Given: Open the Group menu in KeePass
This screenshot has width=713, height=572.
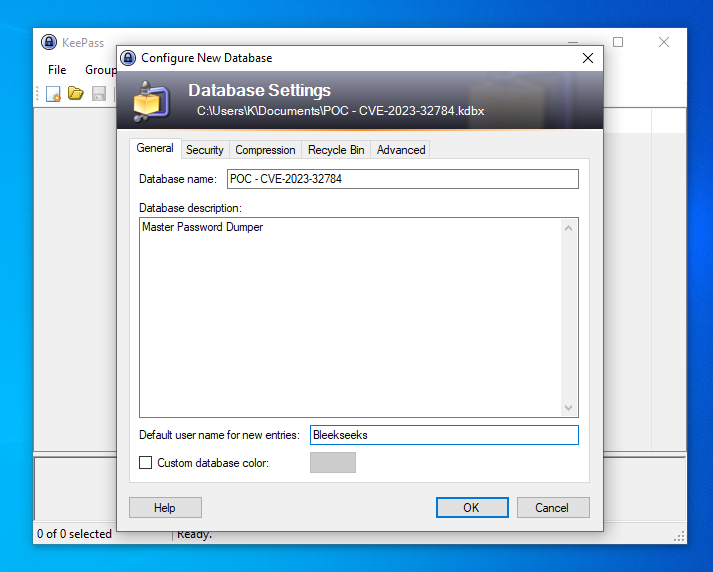Looking at the screenshot, I should pyautogui.click(x=101, y=70).
